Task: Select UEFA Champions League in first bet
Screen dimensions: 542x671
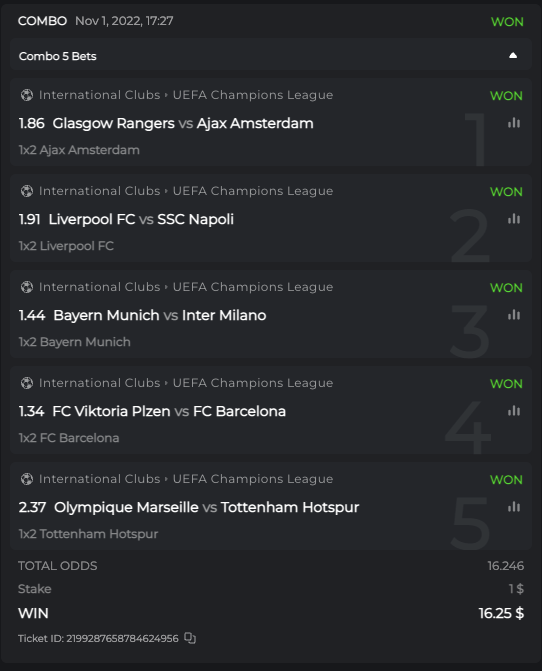Action: pyautogui.click(x=253, y=95)
